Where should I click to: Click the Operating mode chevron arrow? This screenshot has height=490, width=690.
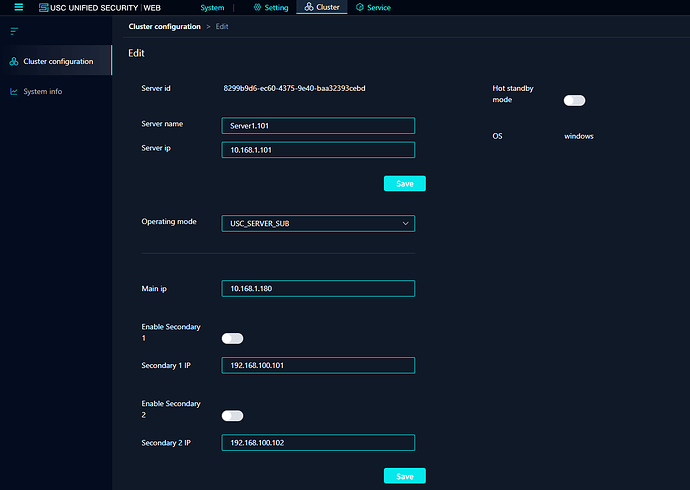(x=405, y=223)
